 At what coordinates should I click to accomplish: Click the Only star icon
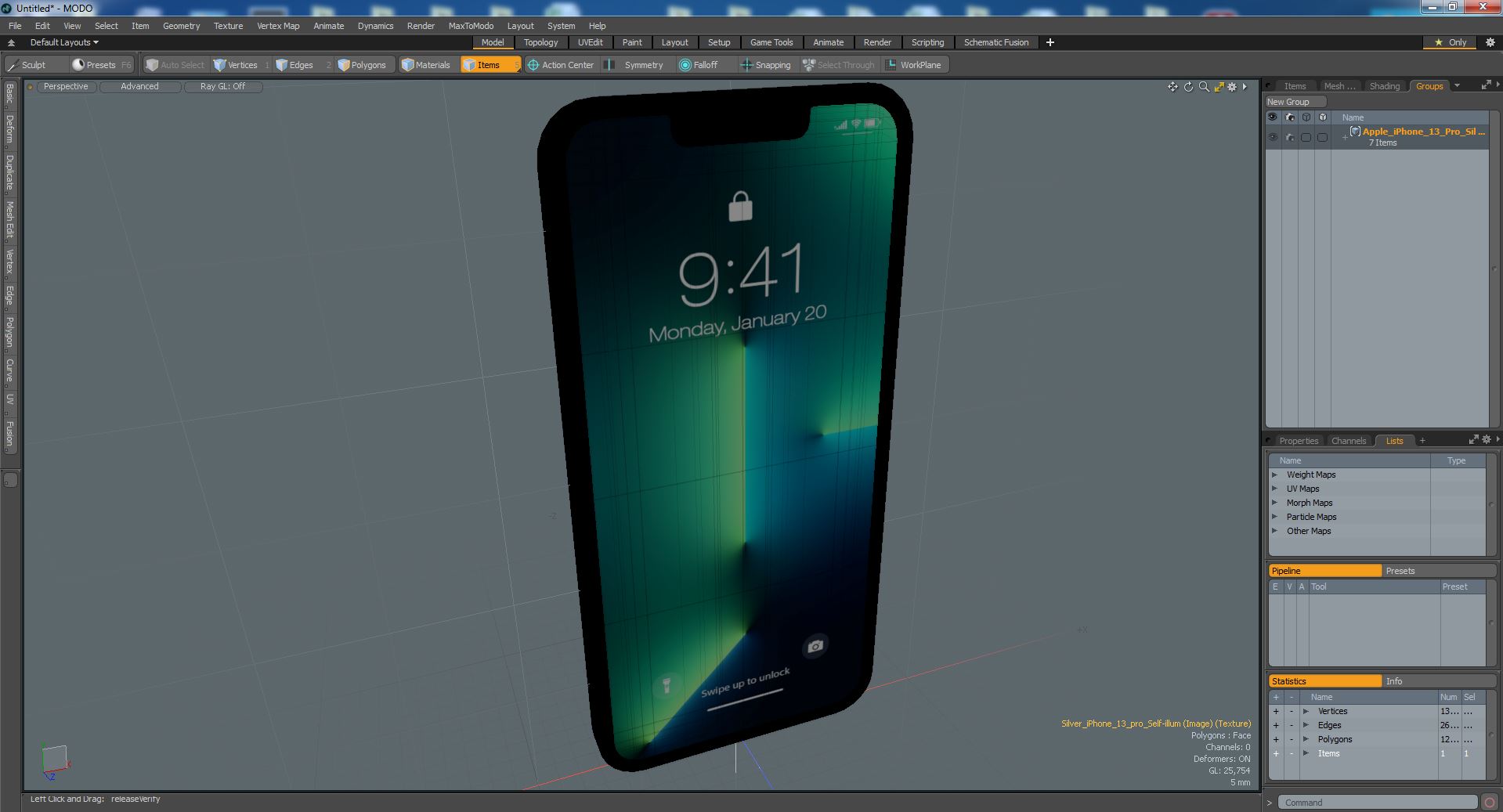[1438, 42]
